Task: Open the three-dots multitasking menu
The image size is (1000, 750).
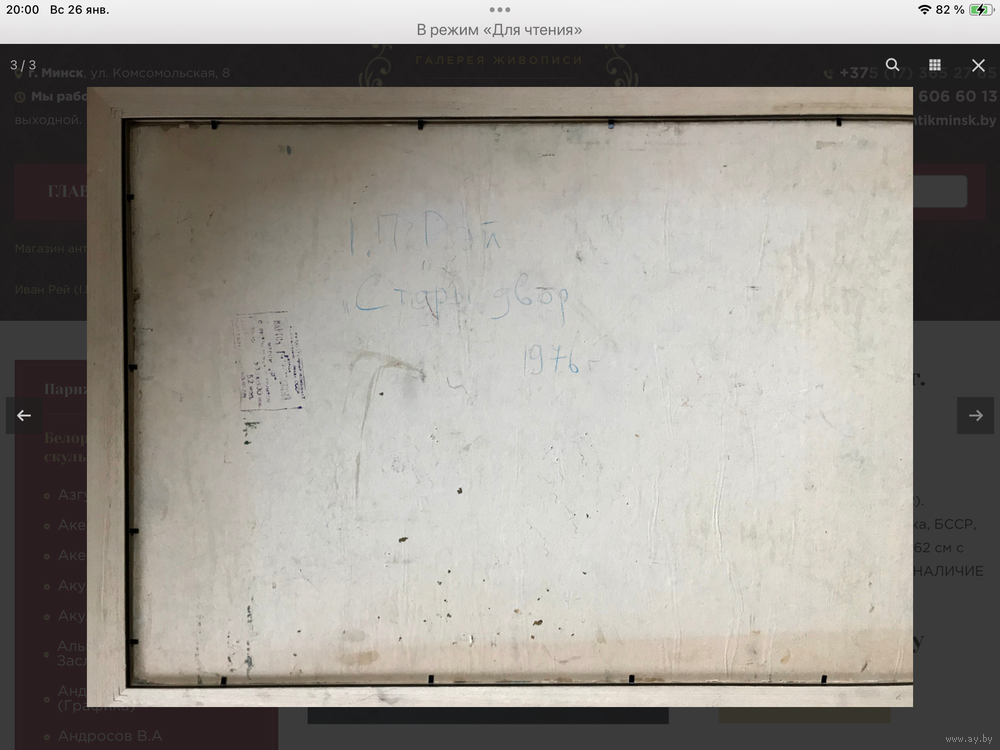Action: [x=499, y=10]
